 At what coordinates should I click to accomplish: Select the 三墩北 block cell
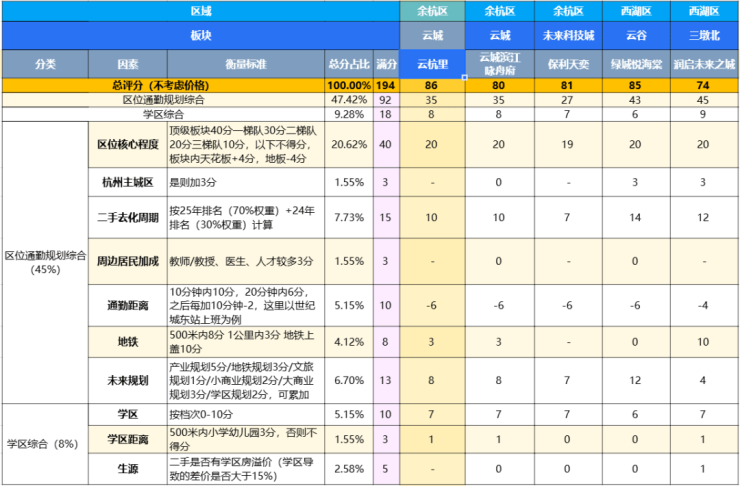(x=705, y=35)
